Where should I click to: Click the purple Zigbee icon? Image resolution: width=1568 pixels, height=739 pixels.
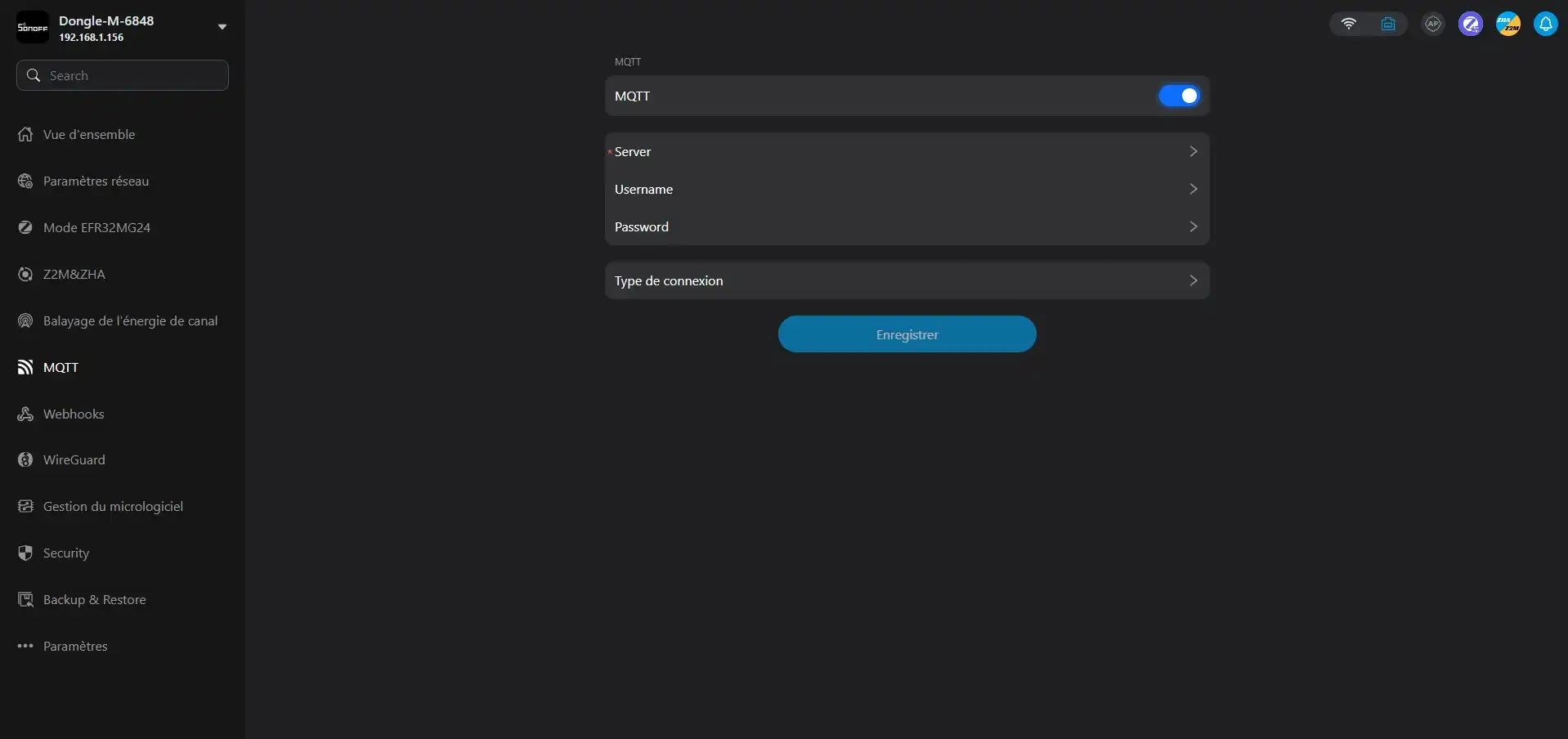click(x=1470, y=24)
